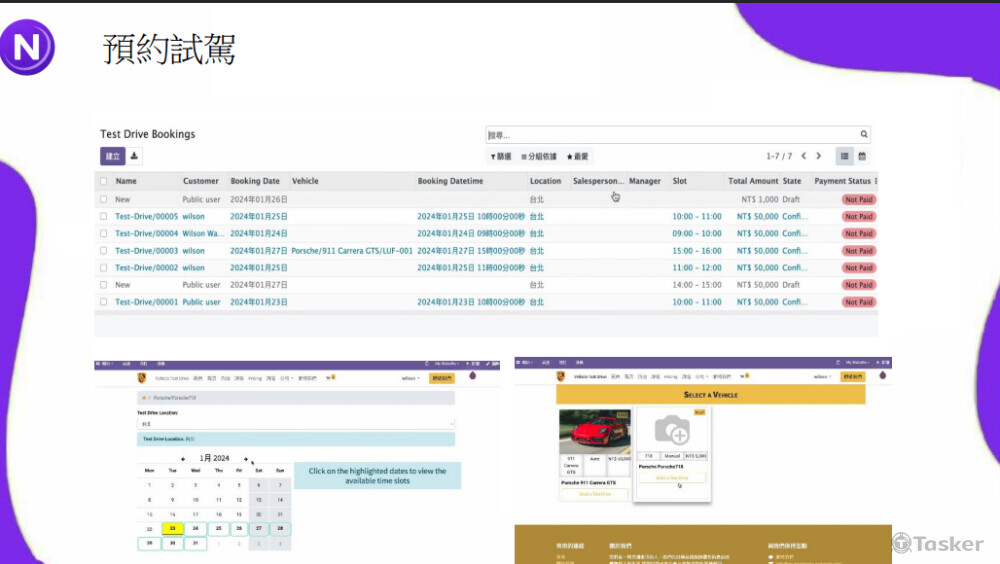Sort by Payment Status column header
1000x564 pixels.
pos(842,181)
